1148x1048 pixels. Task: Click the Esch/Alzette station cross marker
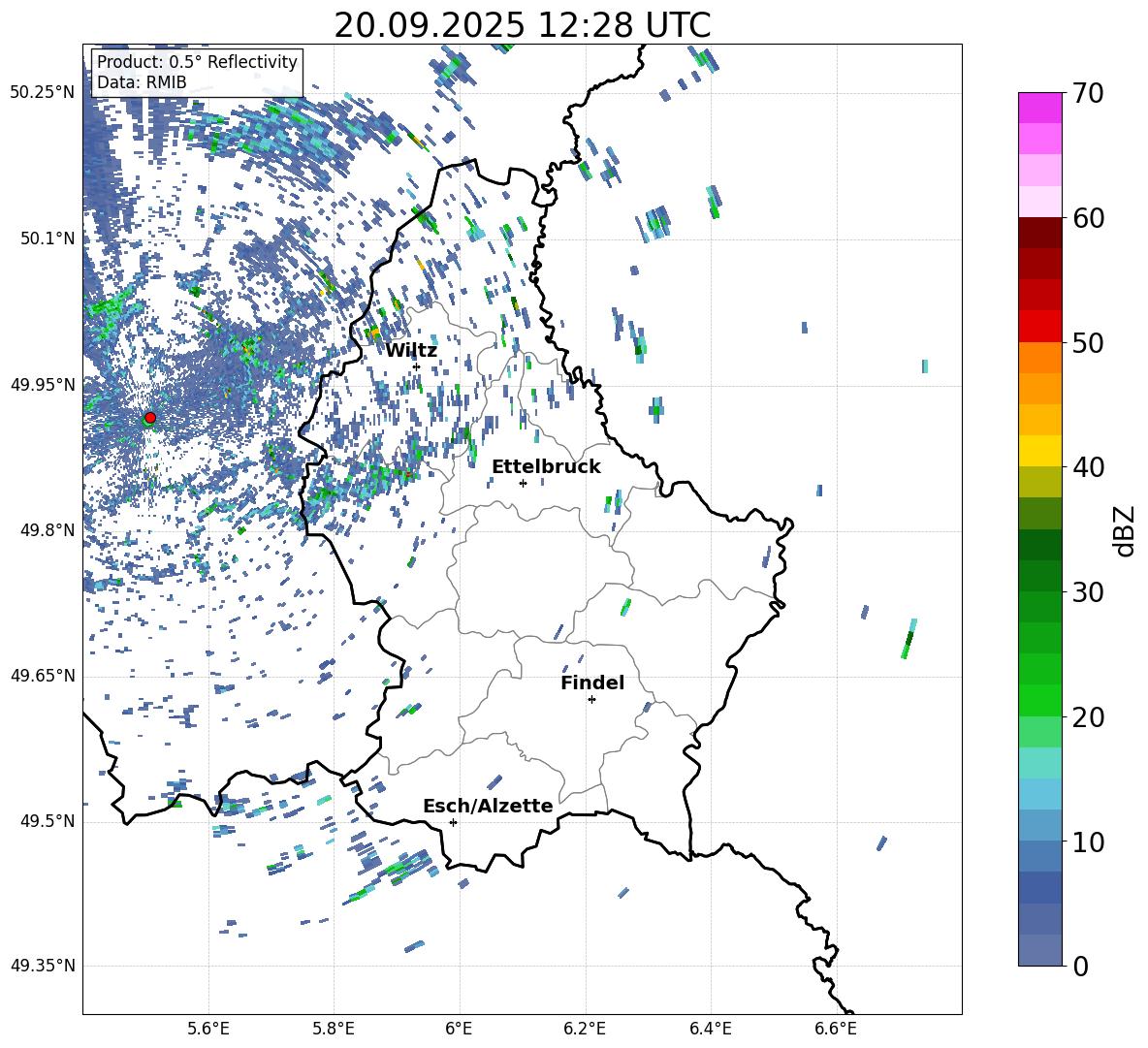(453, 822)
